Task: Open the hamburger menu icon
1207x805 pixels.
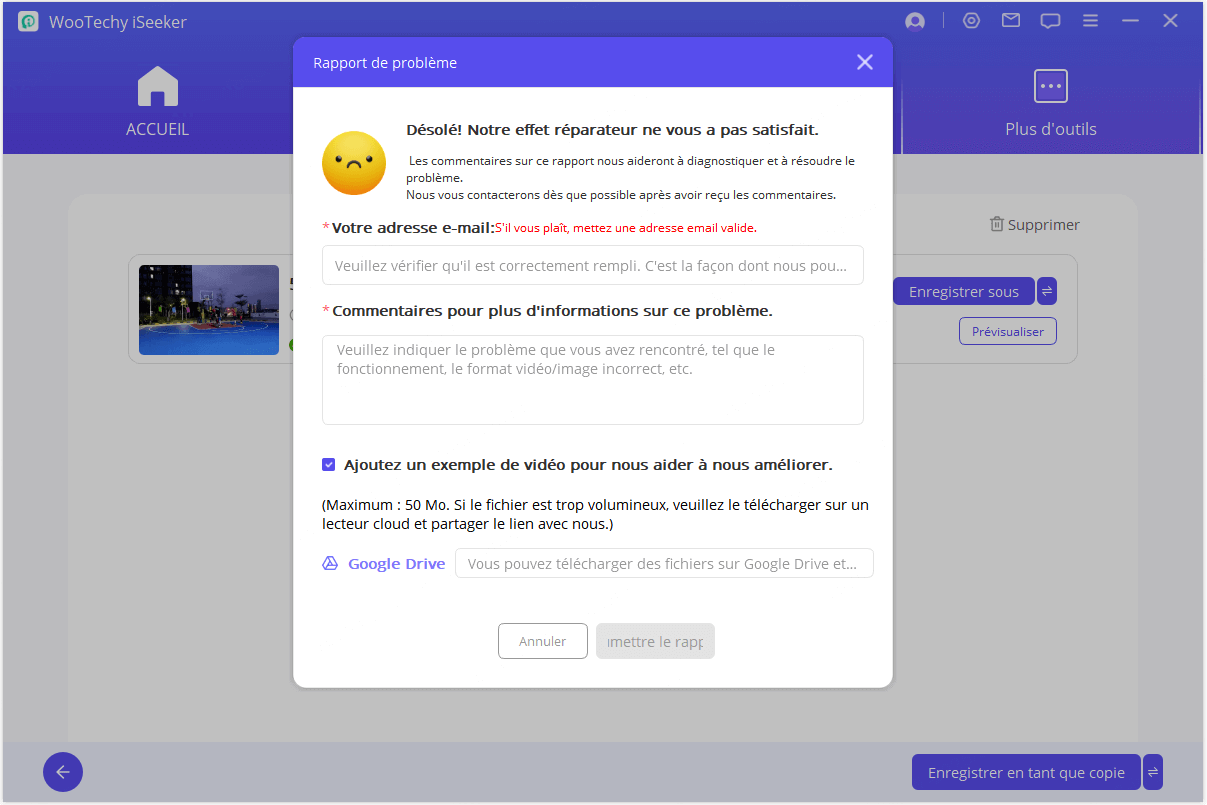Action: click(1090, 21)
